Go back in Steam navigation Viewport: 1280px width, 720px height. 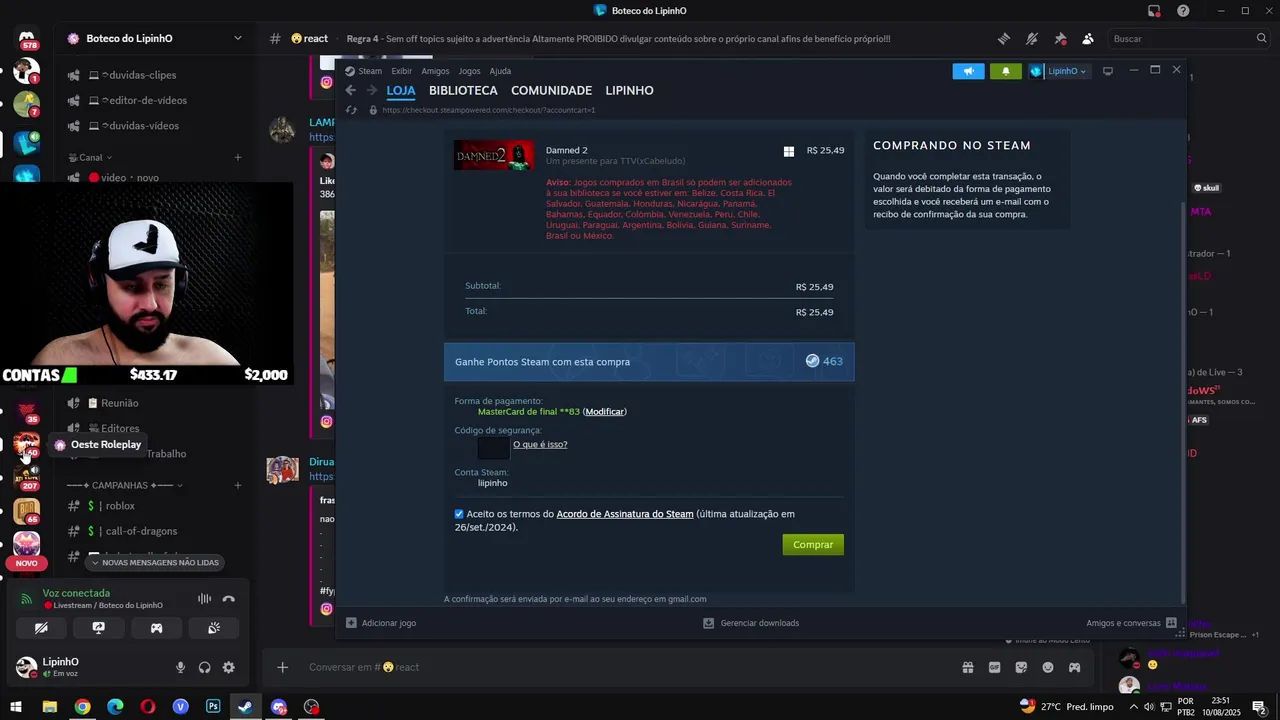[x=351, y=90]
